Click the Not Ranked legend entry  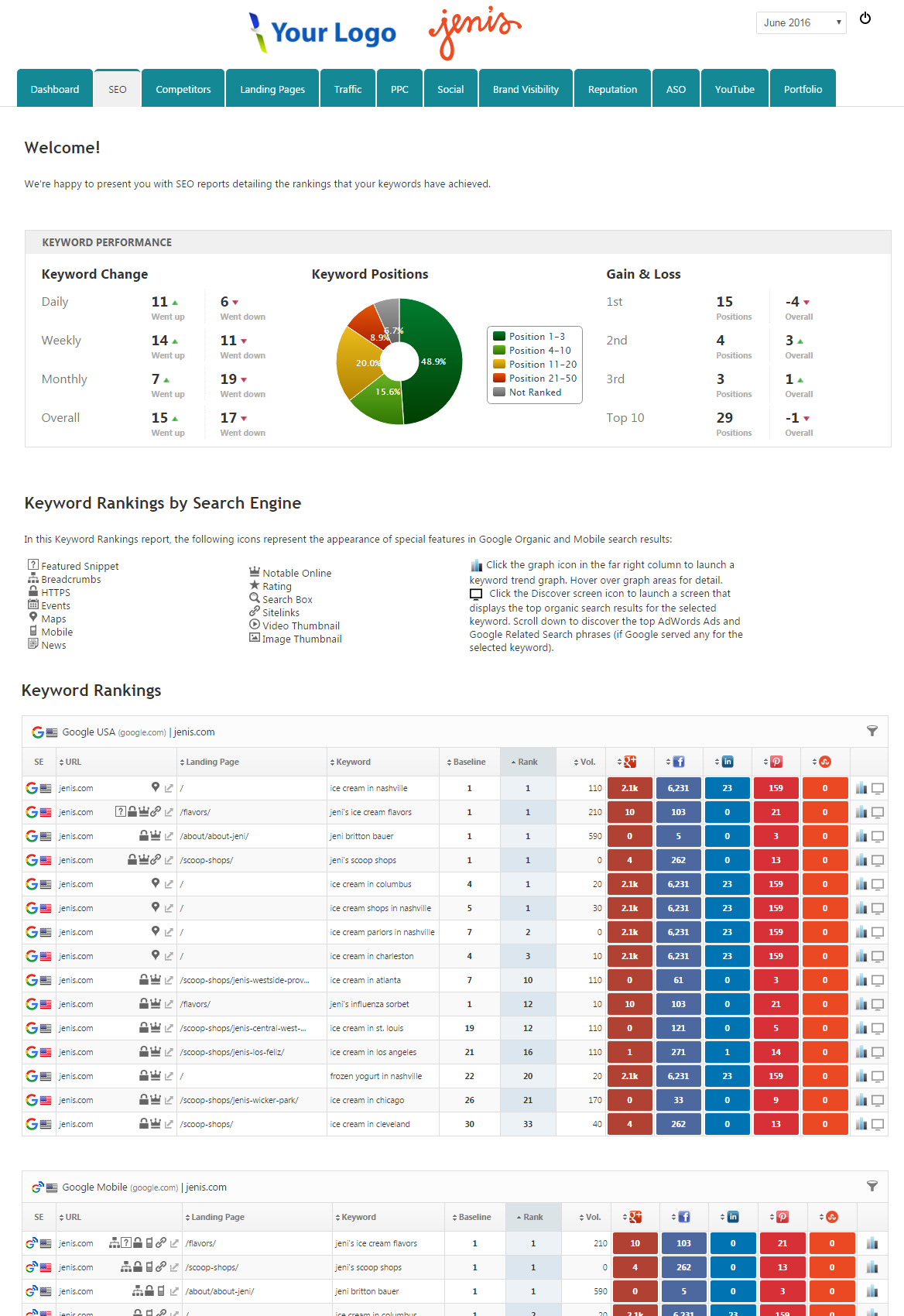point(535,392)
